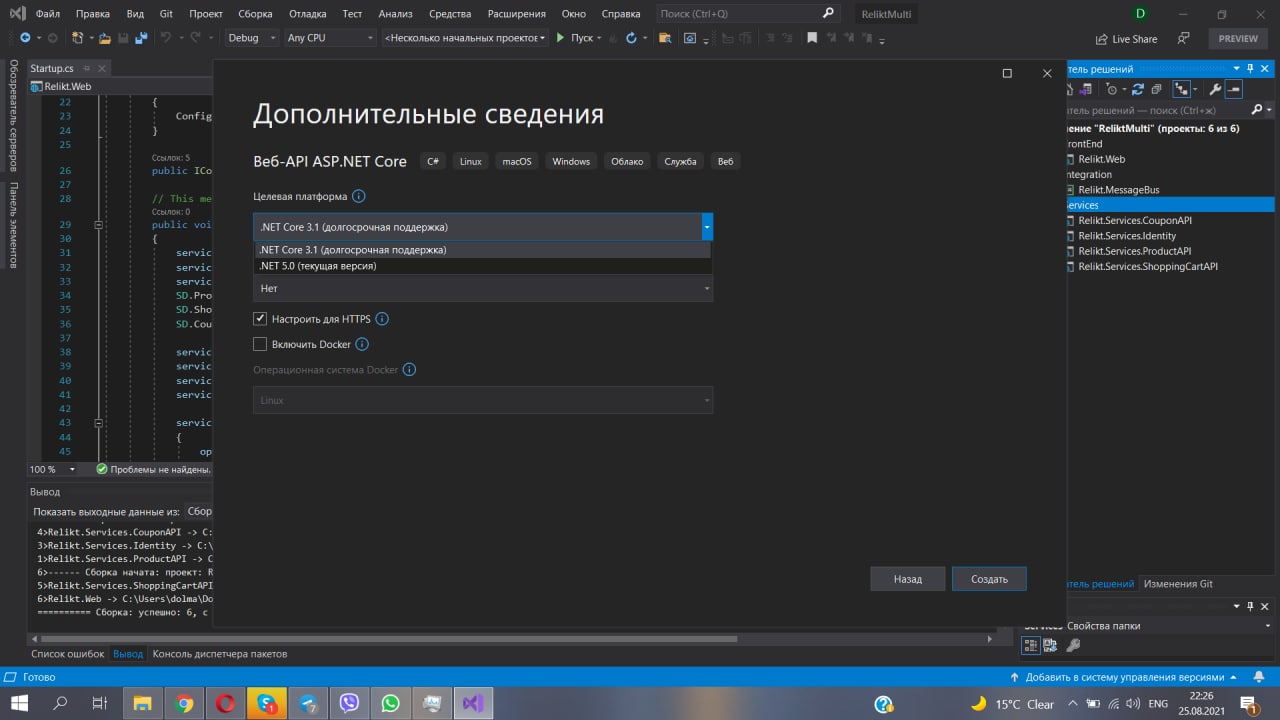Show info icon next to Включить Docker
1280x720 pixels.
(362, 344)
